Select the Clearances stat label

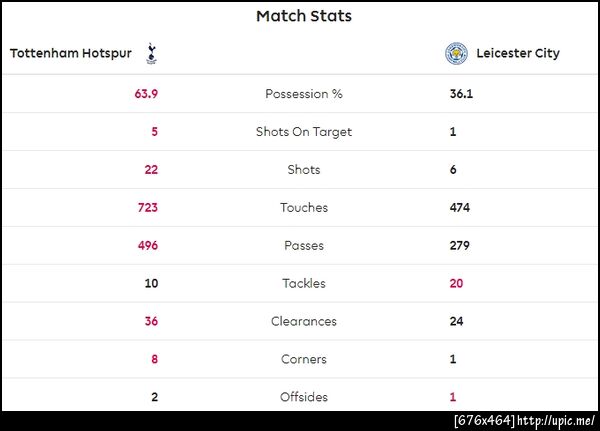point(304,322)
